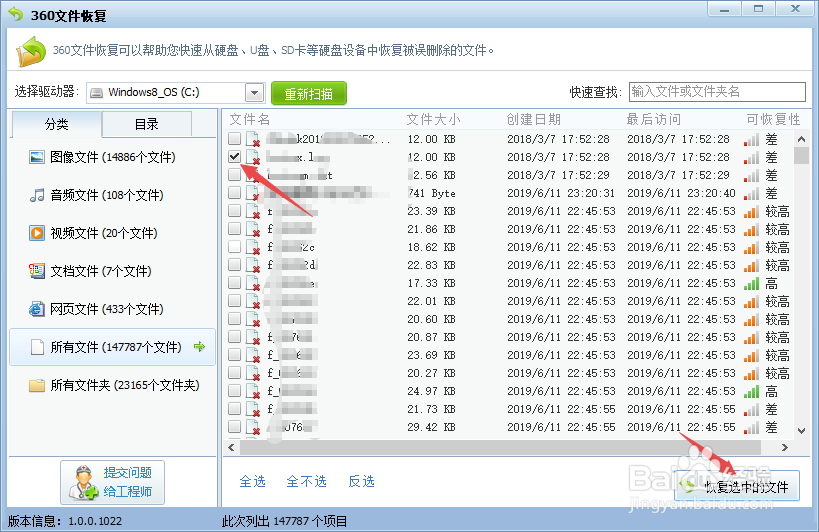Screen dimensions: 819x532
Task: Tick the checkbox of the 23.39 KB file
Action: 235,210
